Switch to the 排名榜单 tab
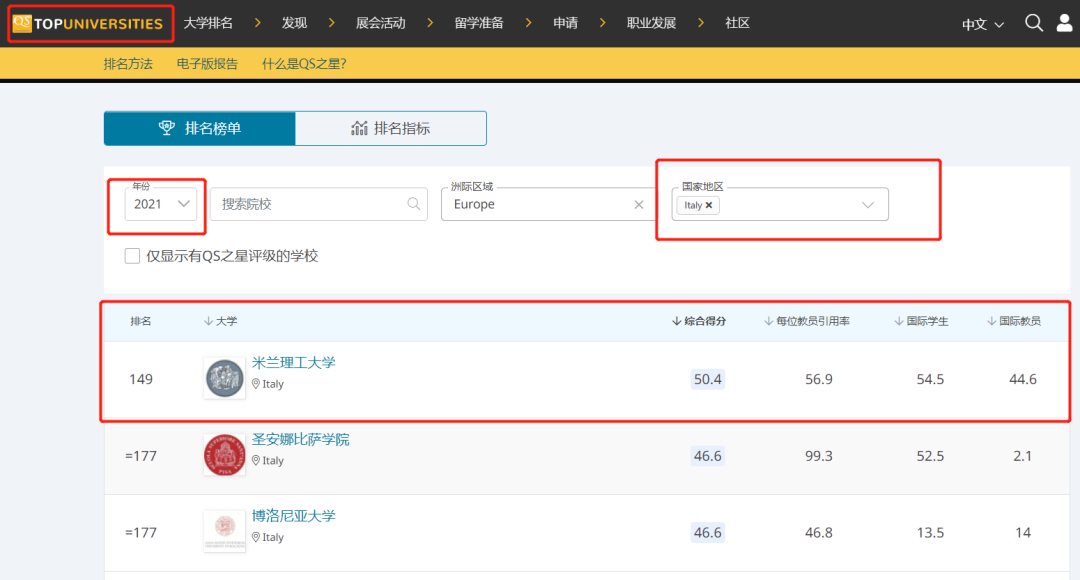This screenshot has width=1080, height=580. (200, 128)
